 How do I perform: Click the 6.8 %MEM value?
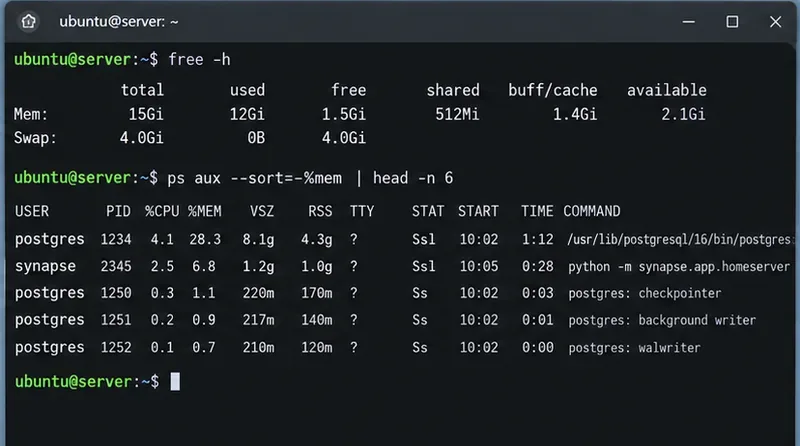204,266
